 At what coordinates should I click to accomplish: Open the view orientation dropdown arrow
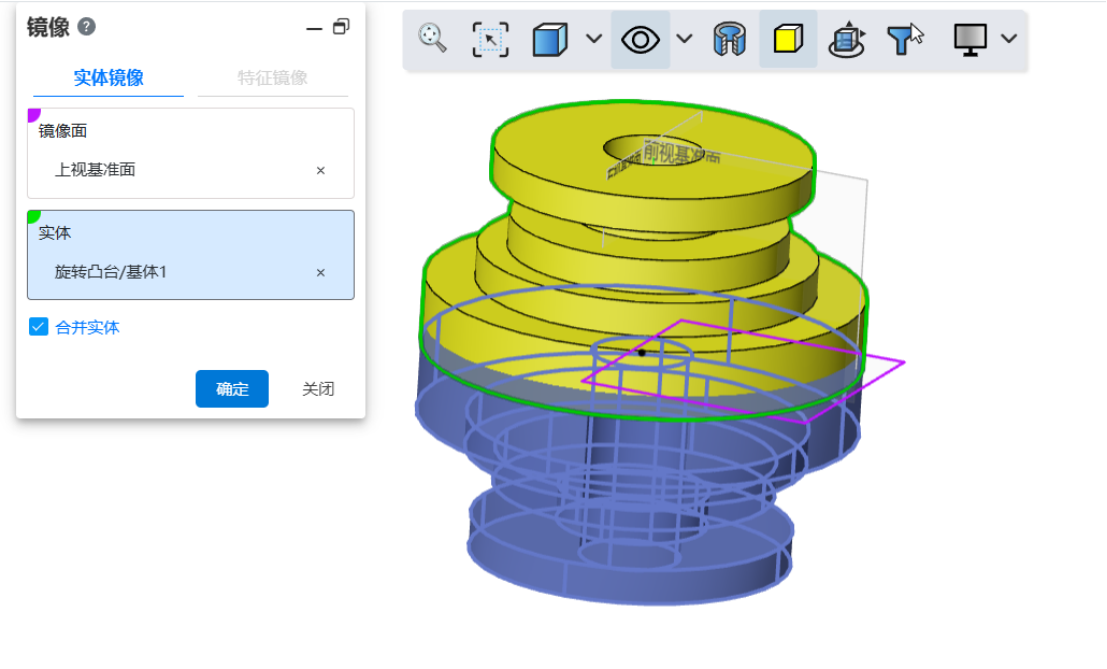coord(594,39)
